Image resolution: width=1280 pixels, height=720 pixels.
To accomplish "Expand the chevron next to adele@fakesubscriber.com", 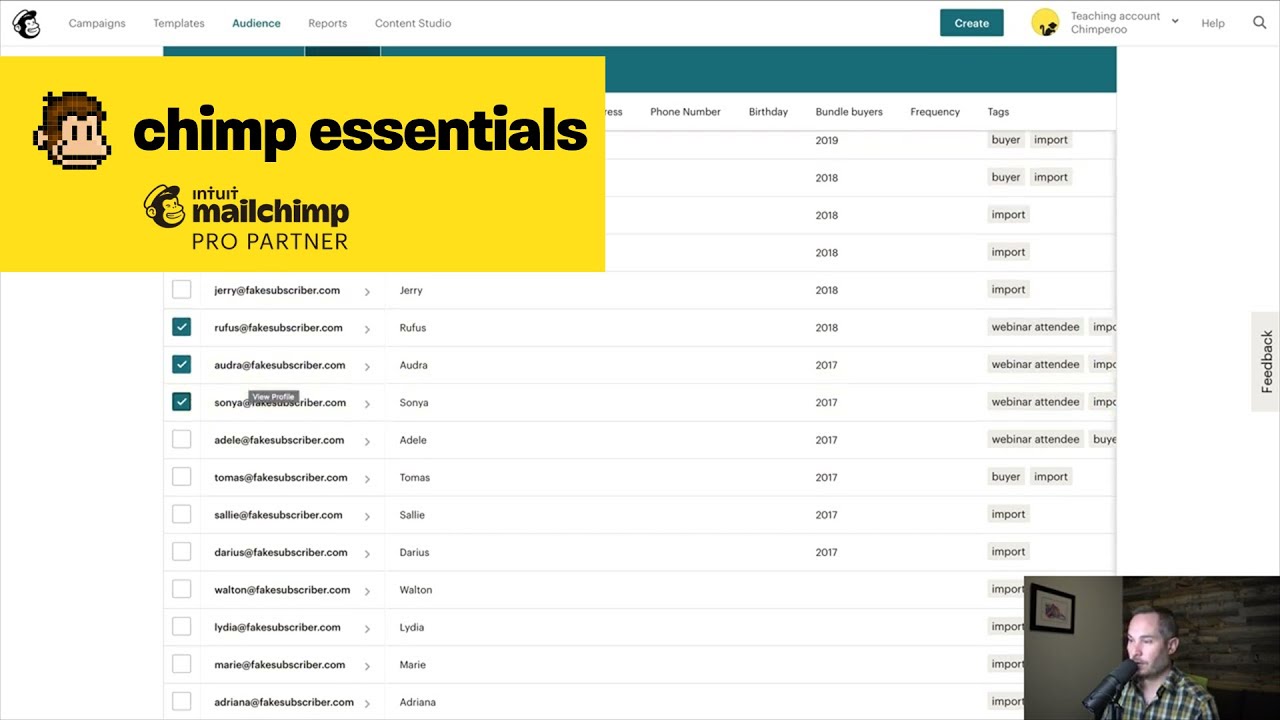I will [x=367, y=441].
